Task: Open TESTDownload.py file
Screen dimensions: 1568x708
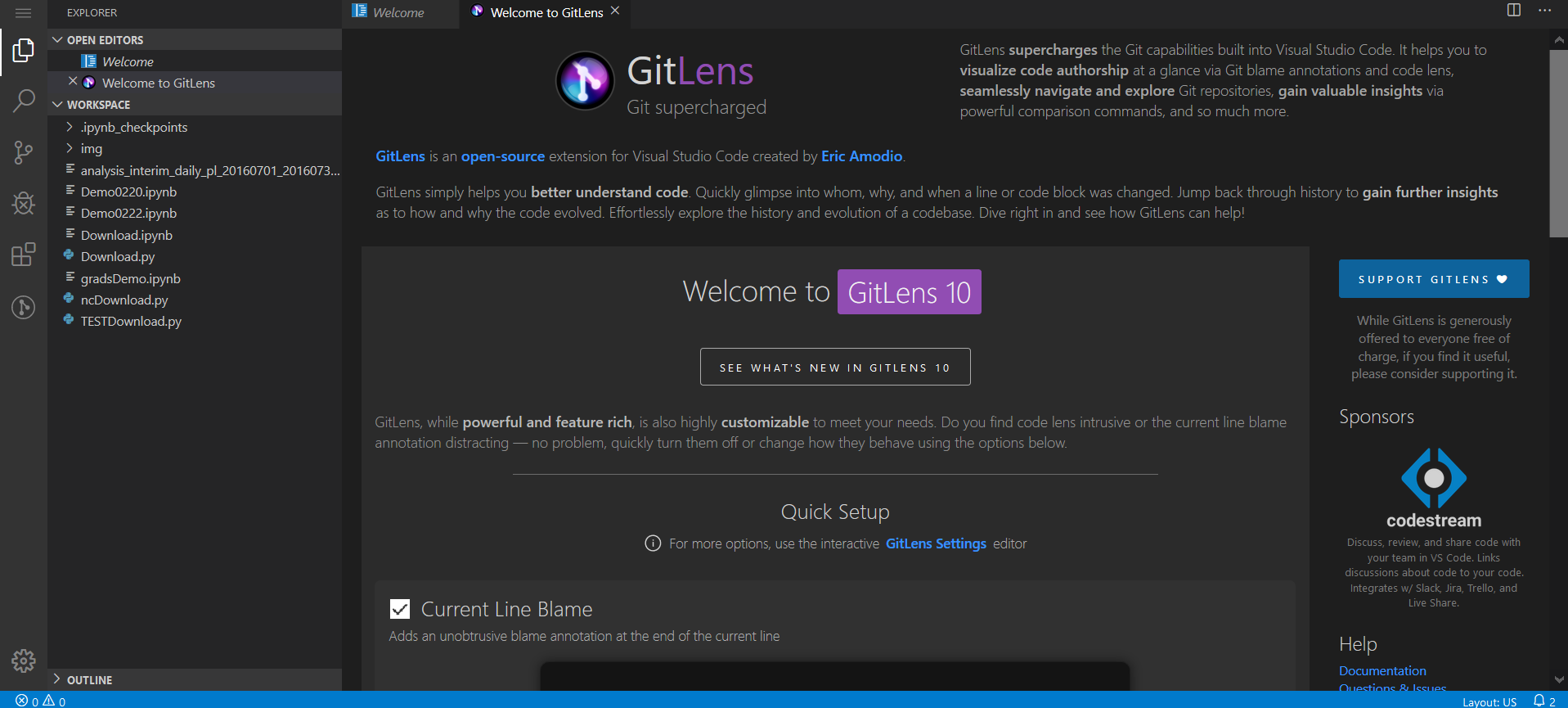Action: [195, 321]
